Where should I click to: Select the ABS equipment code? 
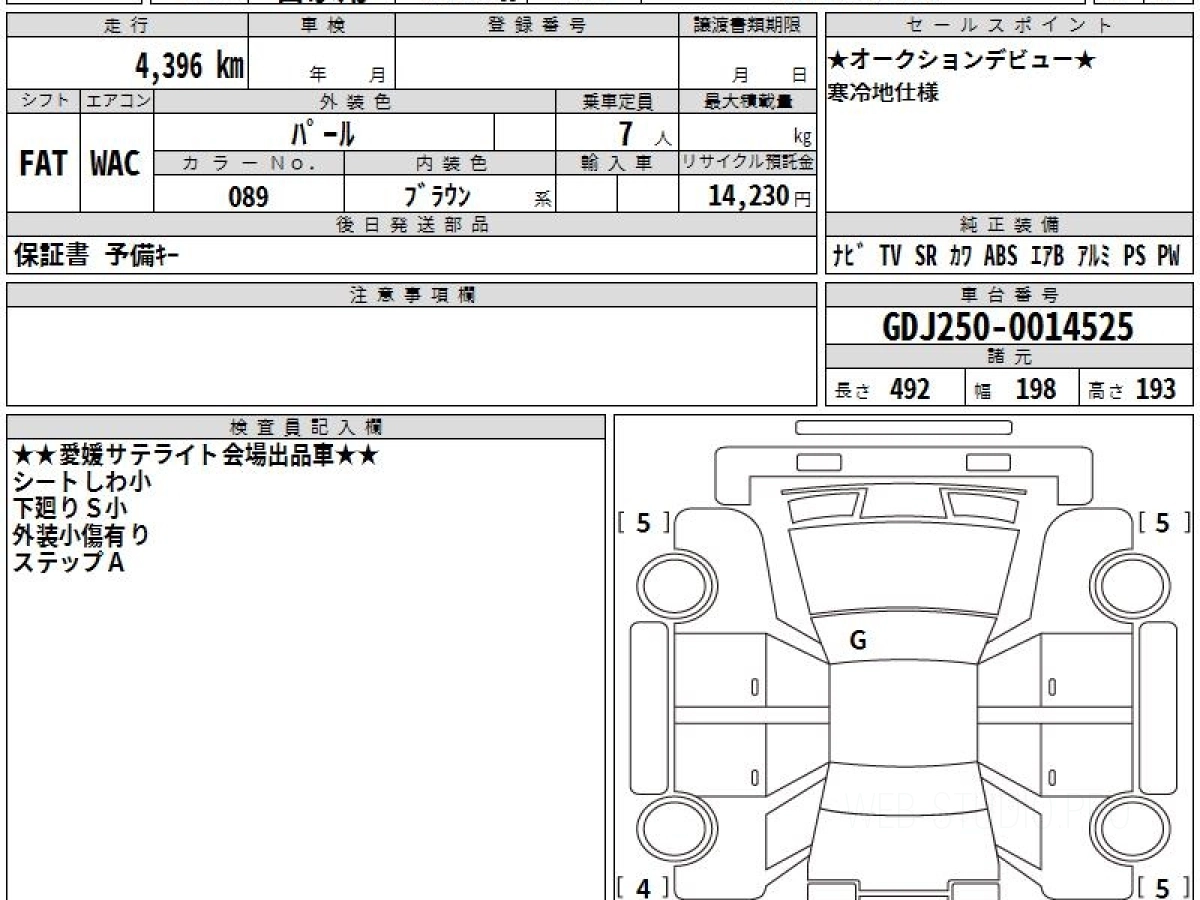coord(1000,256)
